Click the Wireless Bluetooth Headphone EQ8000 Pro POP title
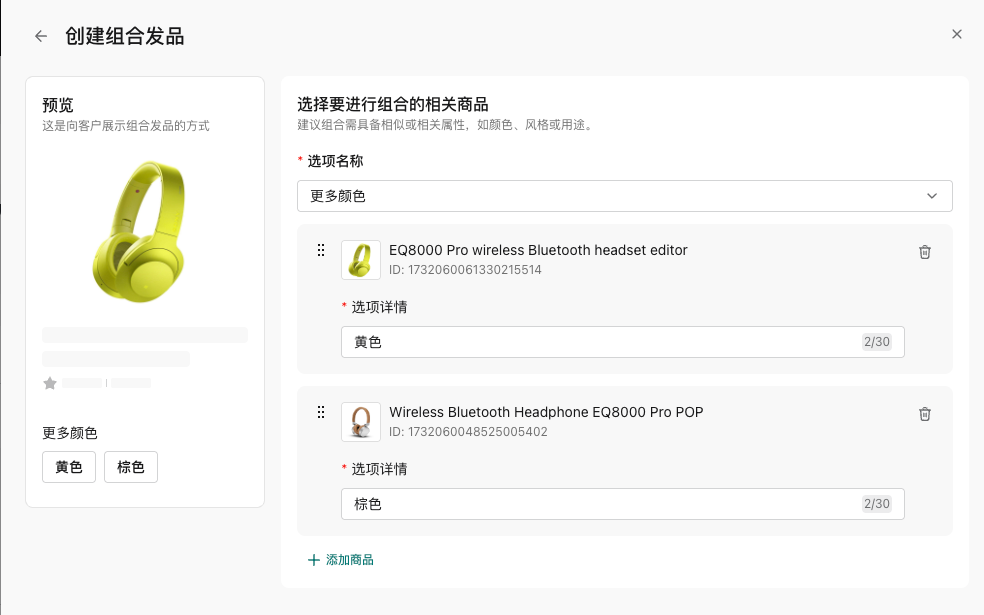This screenshot has width=984, height=615. tap(546, 412)
